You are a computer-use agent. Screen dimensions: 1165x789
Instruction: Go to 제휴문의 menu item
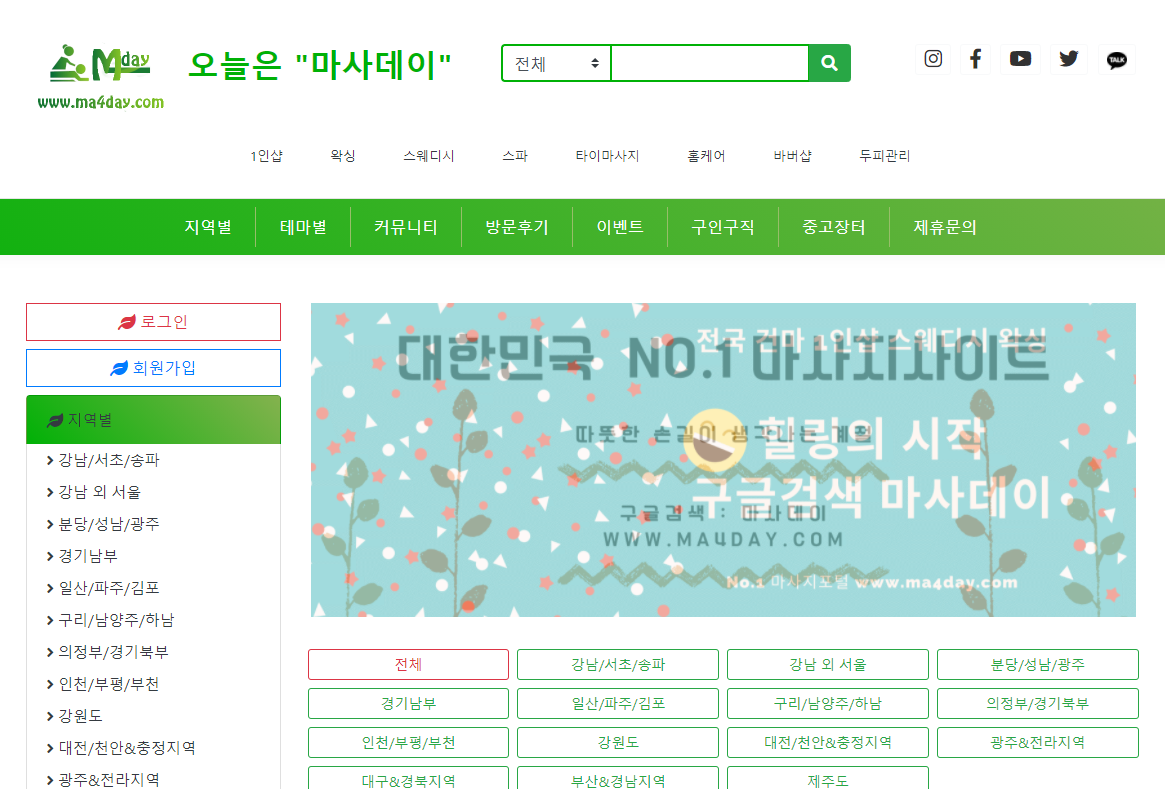click(945, 227)
